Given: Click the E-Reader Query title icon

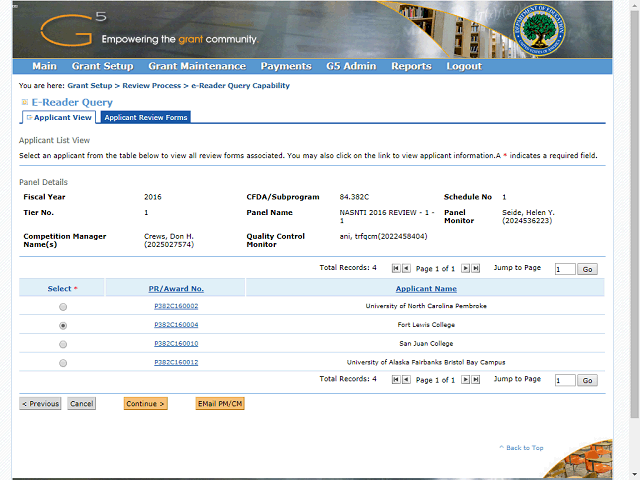Looking at the screenshot, I should tap(24, 102).
